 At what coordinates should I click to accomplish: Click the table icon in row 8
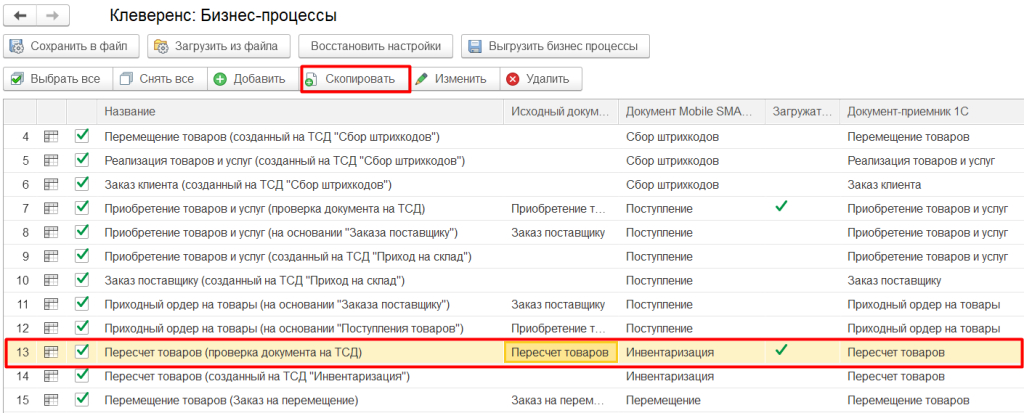(51, 233)
